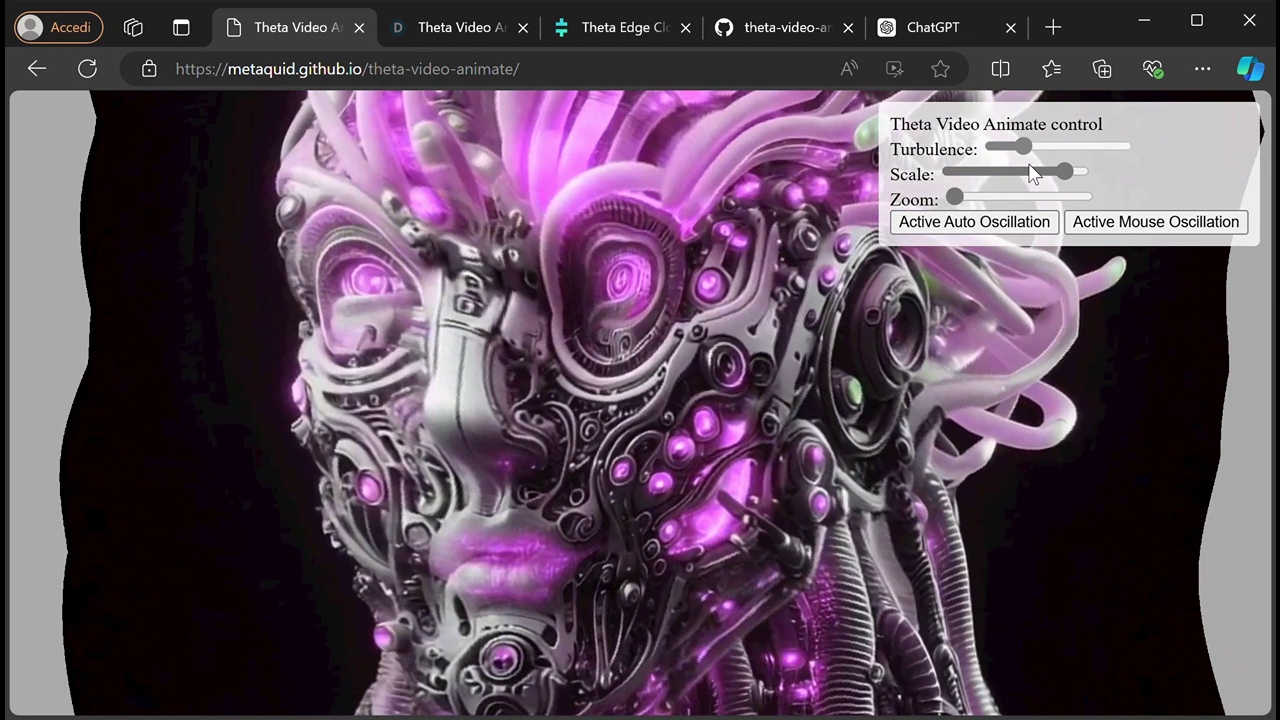Screen dimensions: 1280x720
Task: Open a new tab with plus button
Action: point(1053,28)
